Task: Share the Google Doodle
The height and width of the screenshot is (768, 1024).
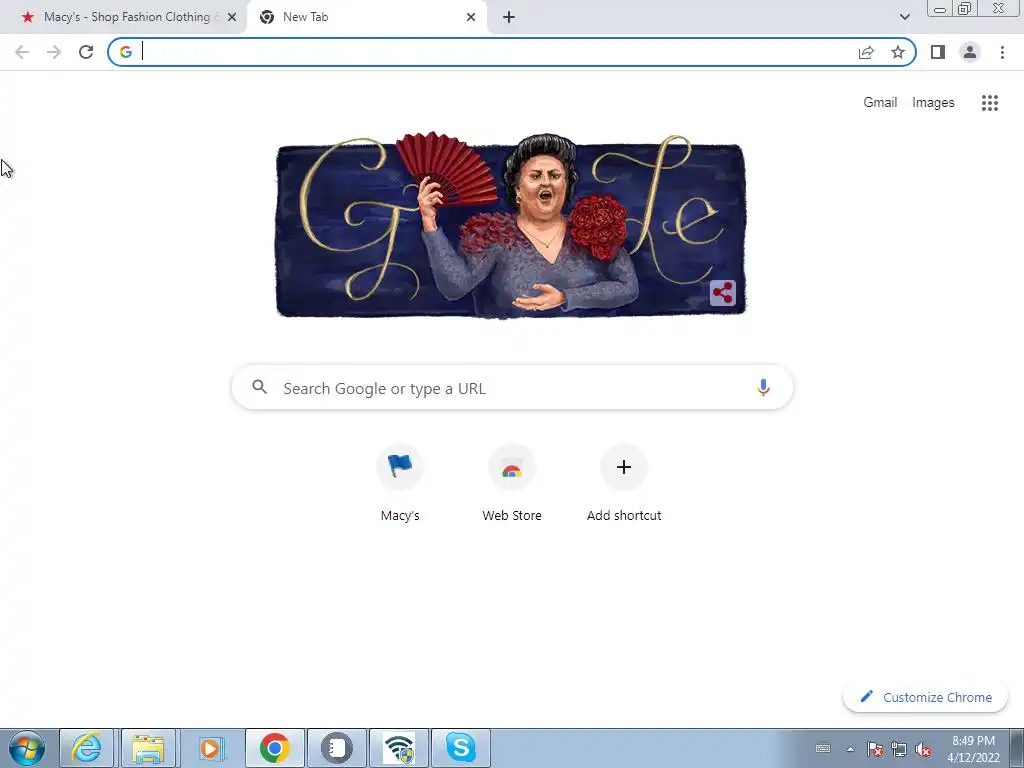Action: click(722, 293)
